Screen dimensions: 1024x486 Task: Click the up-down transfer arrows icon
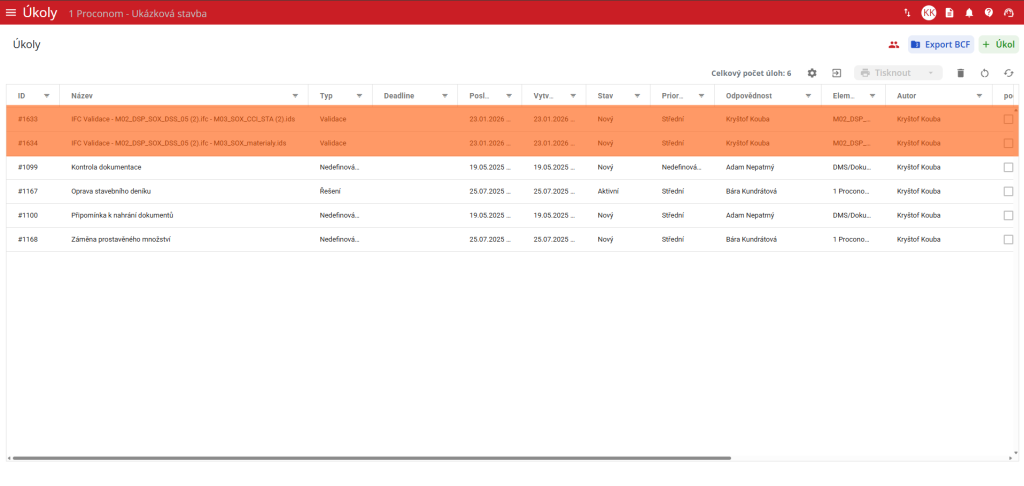pos(907,13)
